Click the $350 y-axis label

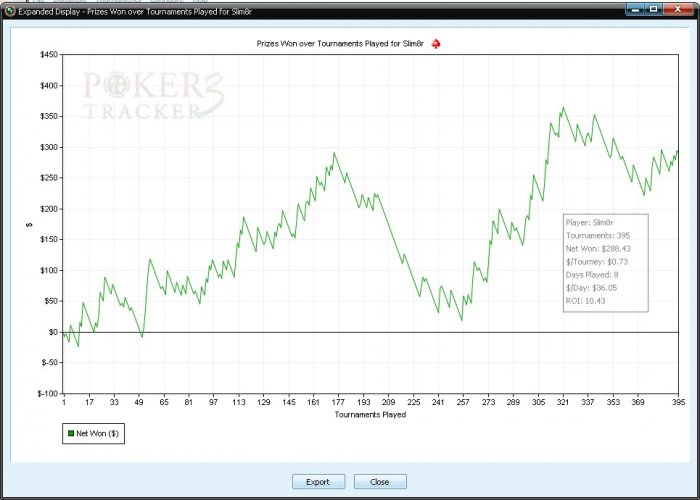[x=49, y=116]
